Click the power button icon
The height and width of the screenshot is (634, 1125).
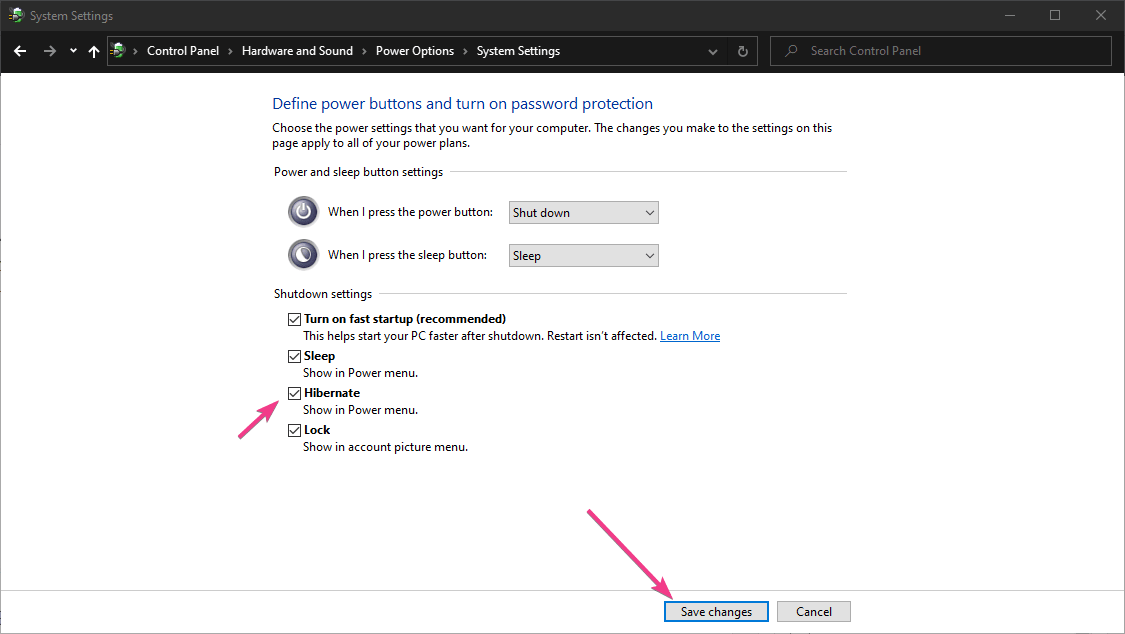coord(303,212)
